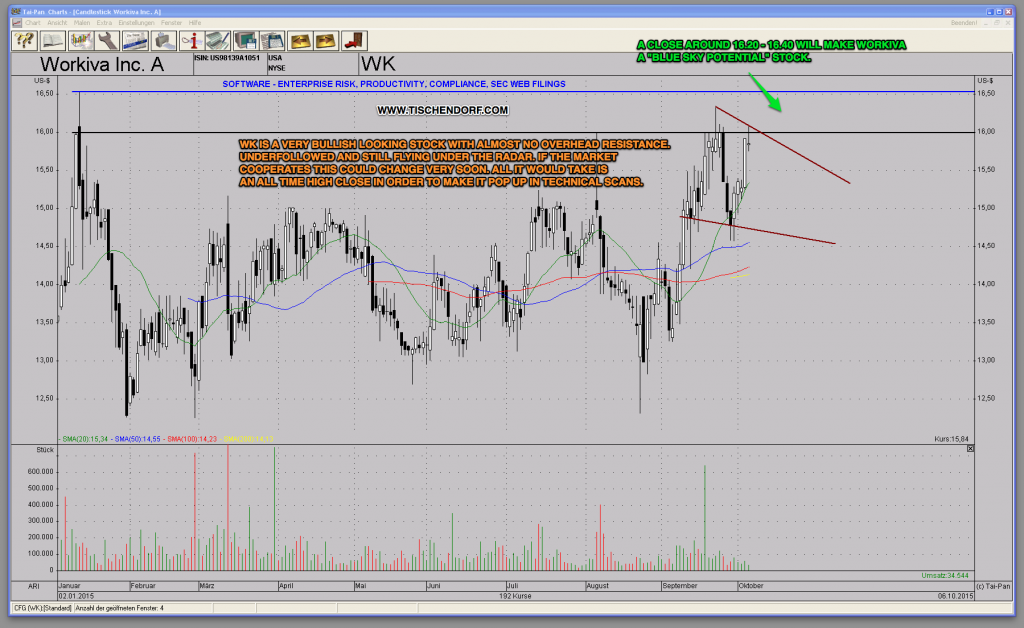Image resolution: width=1024 pixels, height=628 pixels.
Task: Select the bar chart statistics icon
Action: point(82,40)
